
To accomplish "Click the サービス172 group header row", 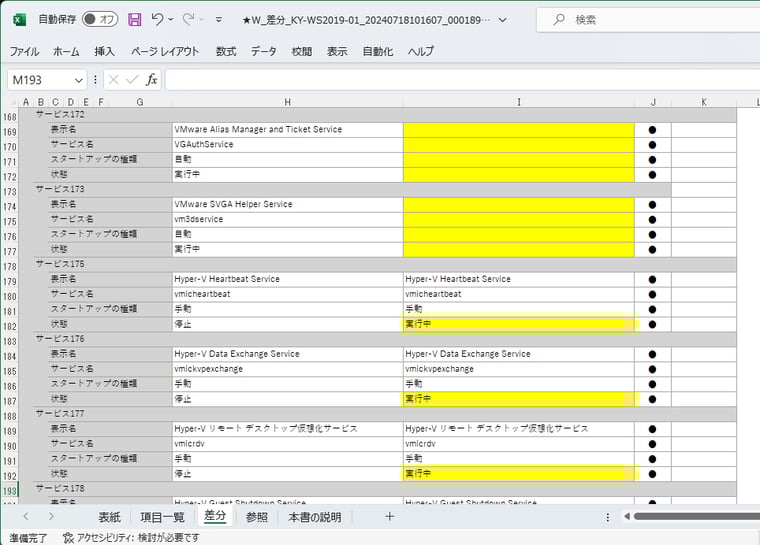I will [x=385, y=114].
